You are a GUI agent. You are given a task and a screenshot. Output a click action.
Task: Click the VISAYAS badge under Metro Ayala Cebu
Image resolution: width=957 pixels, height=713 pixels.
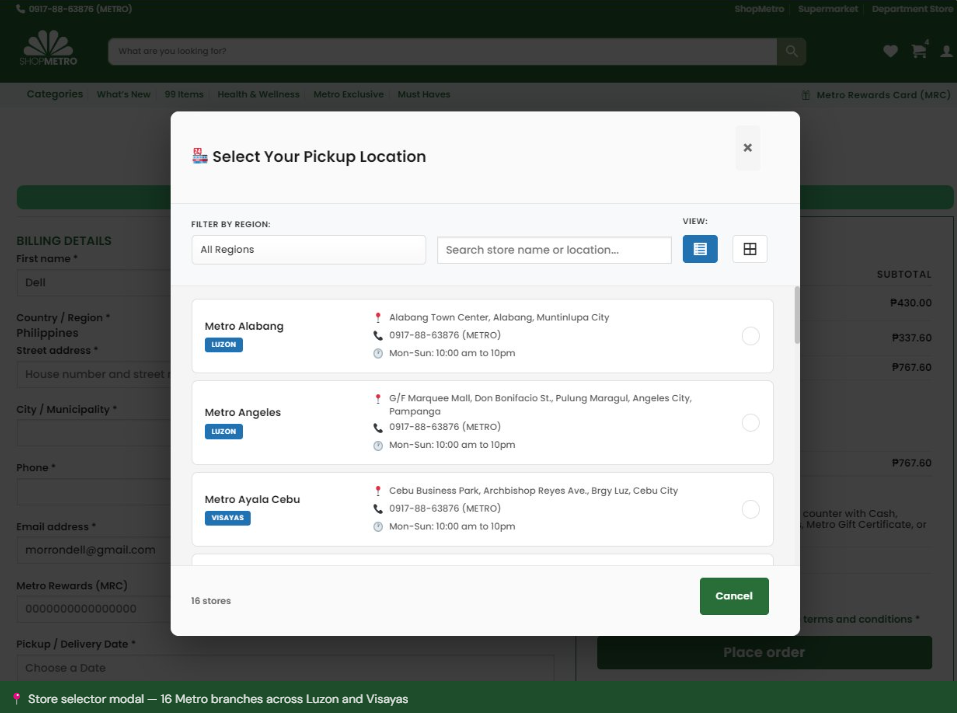click(x=228, y=518)
